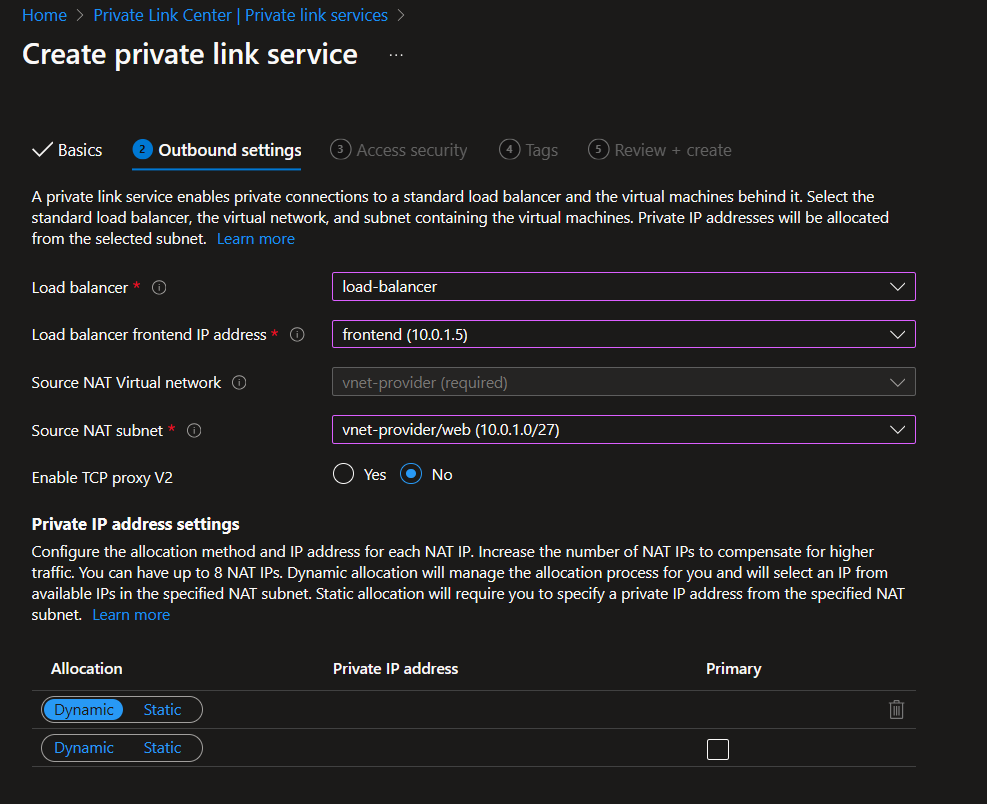Open the Load balancer dropdown
987x804 pixels.
coord(624,287)
